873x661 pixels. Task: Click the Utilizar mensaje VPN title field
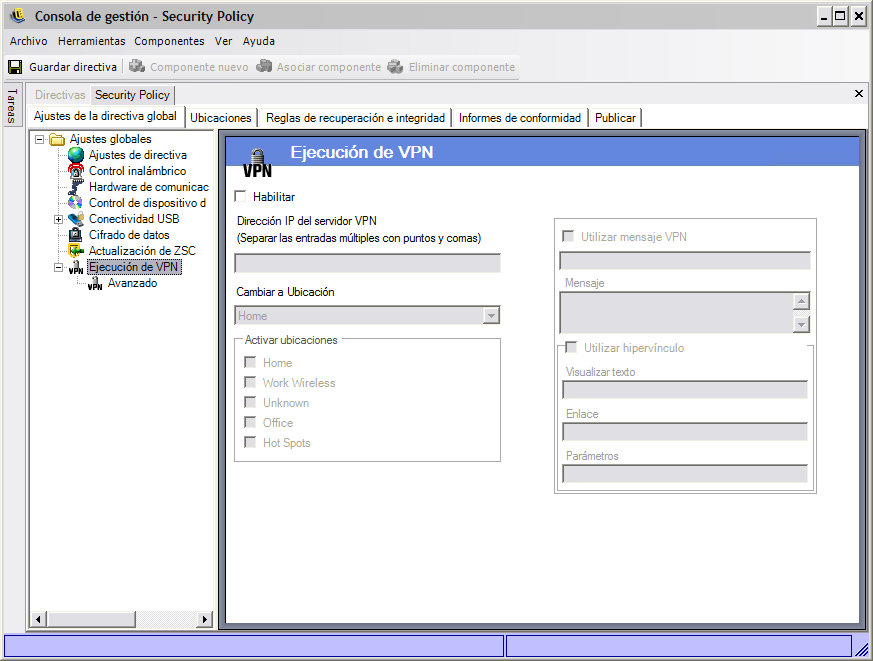(685, 261)
